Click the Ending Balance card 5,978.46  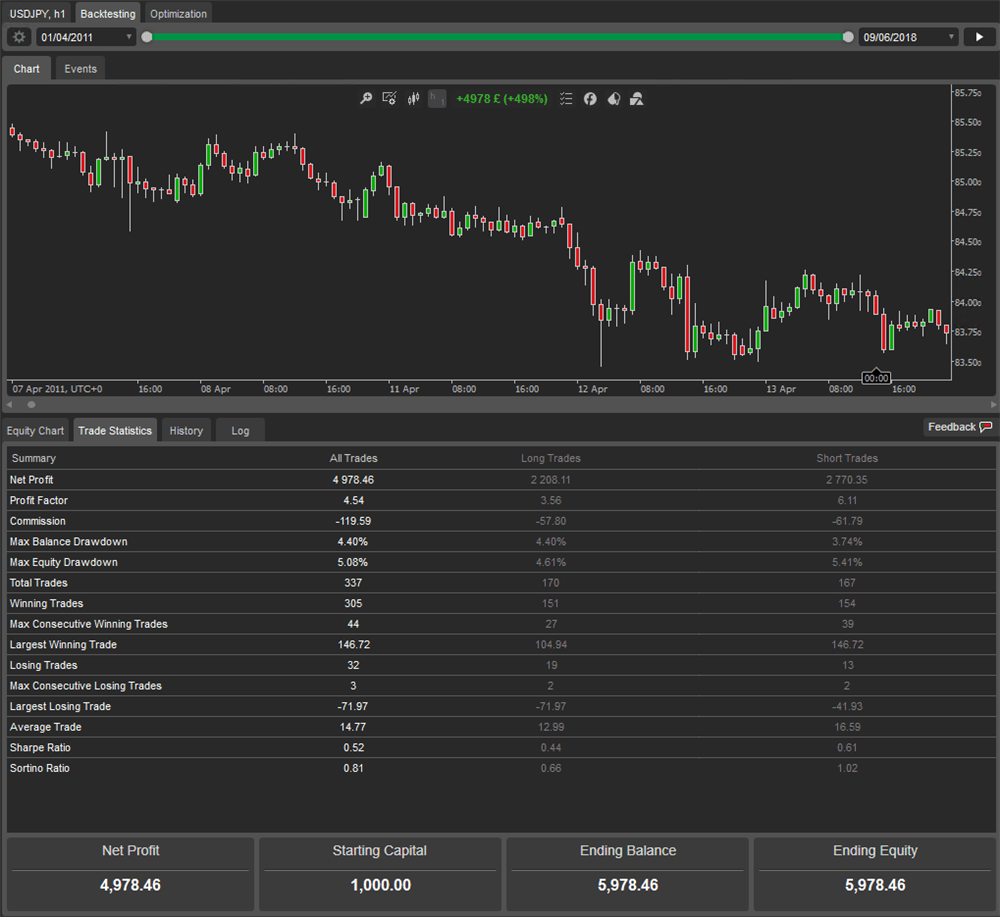pyautogui.click(x=628, y=874)
